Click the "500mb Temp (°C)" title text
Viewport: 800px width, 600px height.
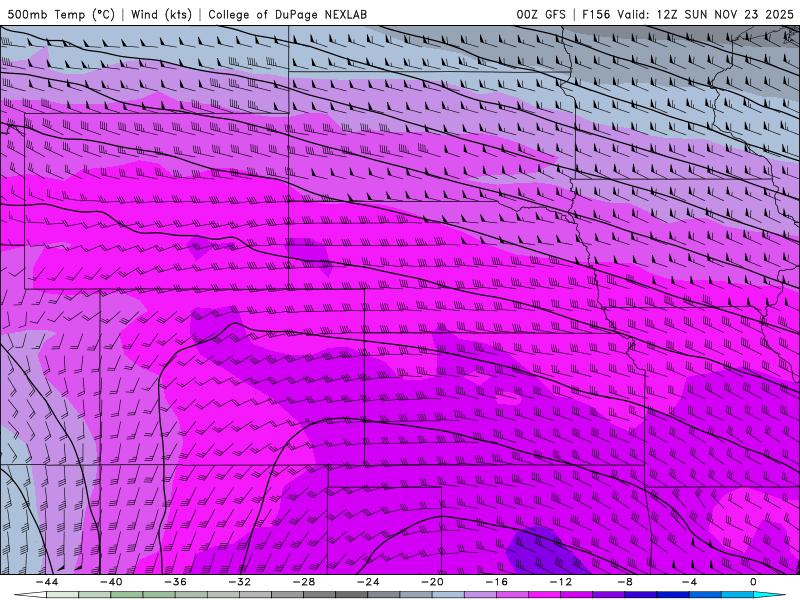(x=61, y=14)
